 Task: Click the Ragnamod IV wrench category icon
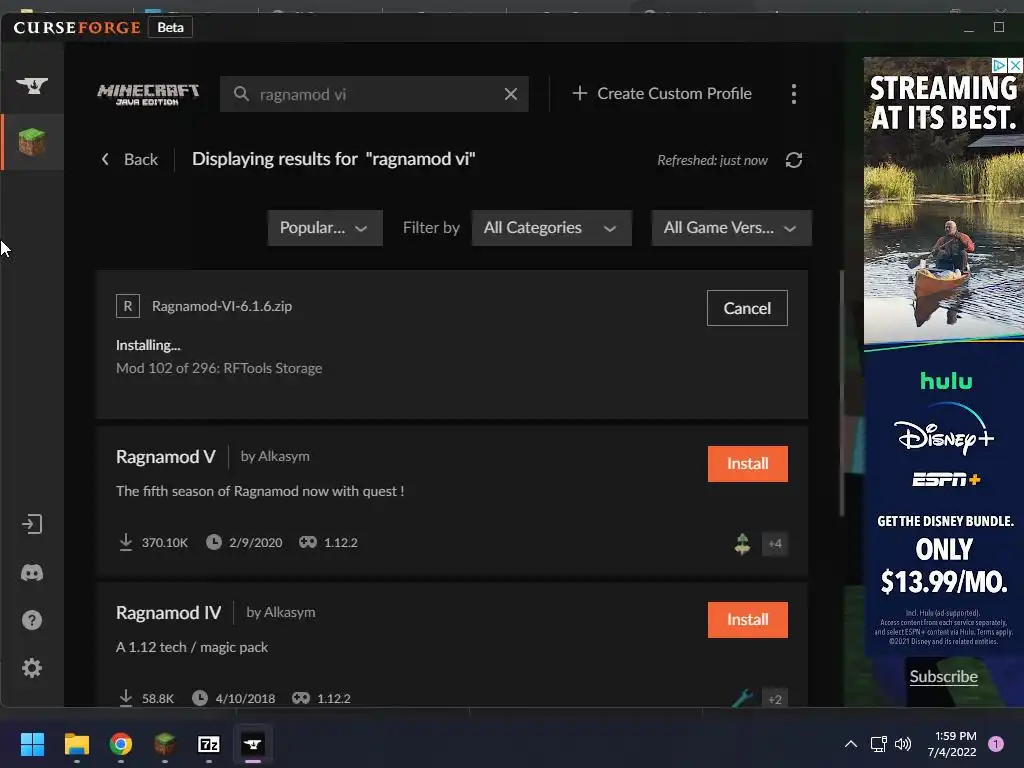click(x=742, y=699)
